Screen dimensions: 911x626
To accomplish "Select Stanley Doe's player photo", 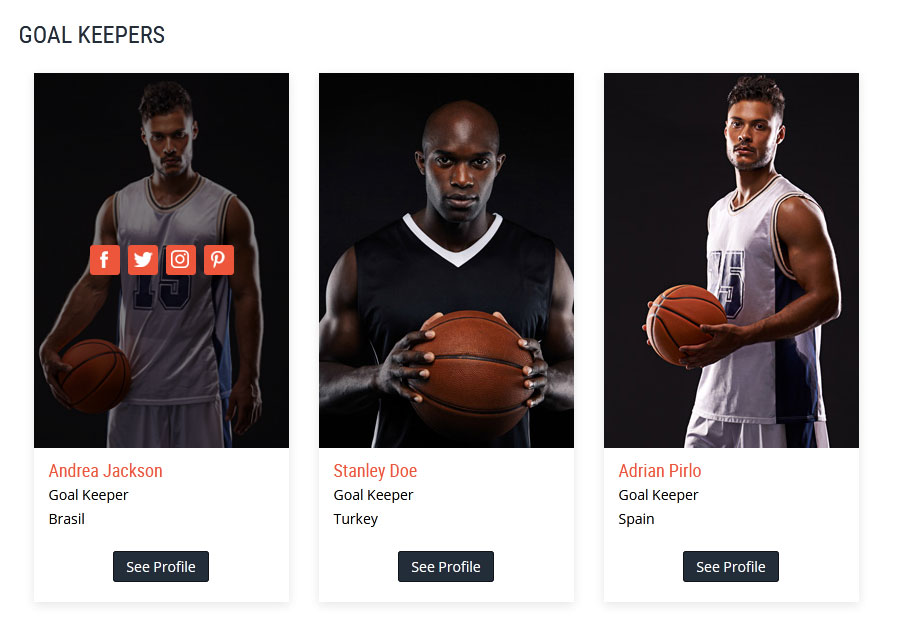I will pos(446,260).
